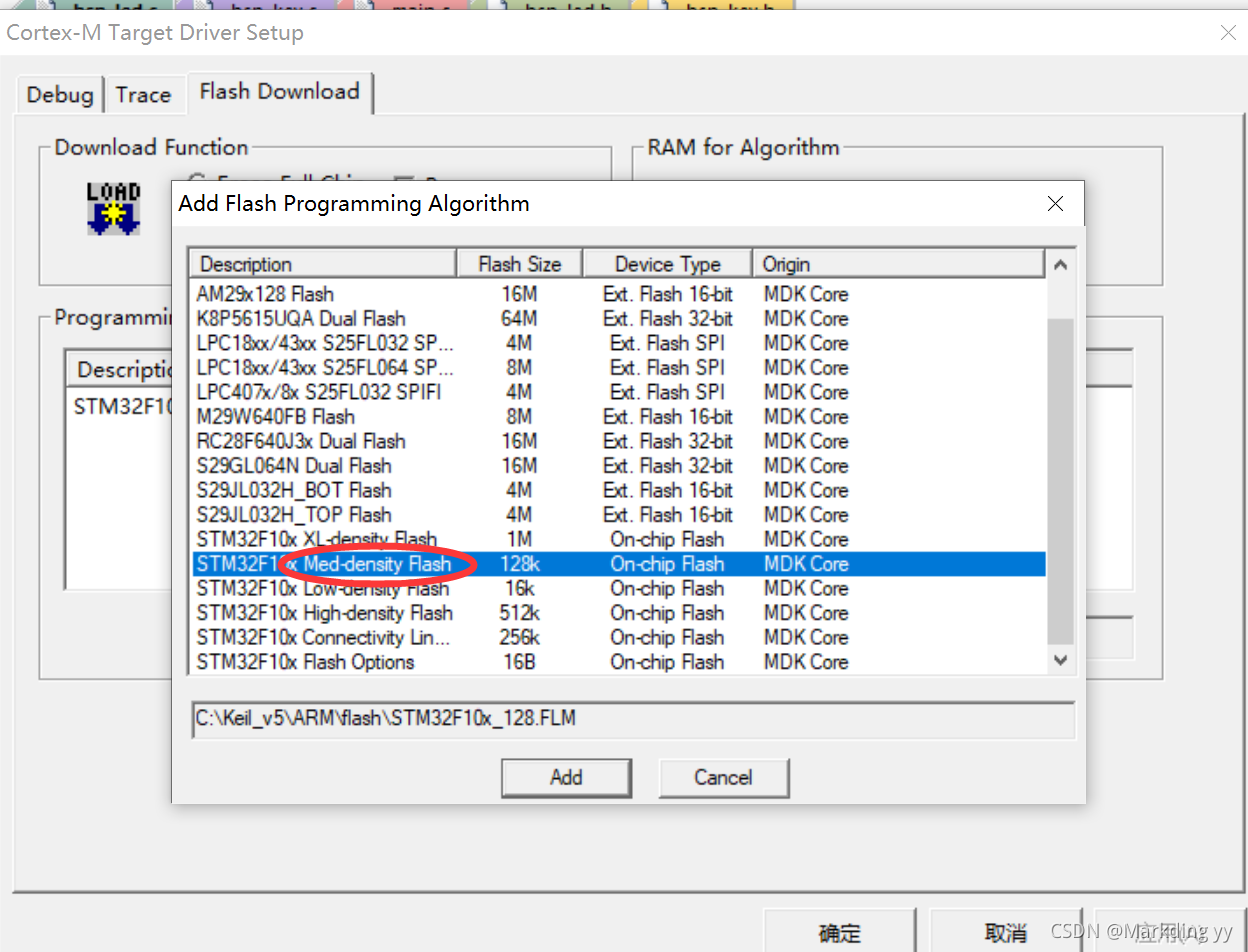This screenshot has width=1248, height=952.
Task: Sort by Device Type column header
Action: click(x=667, y=264)
